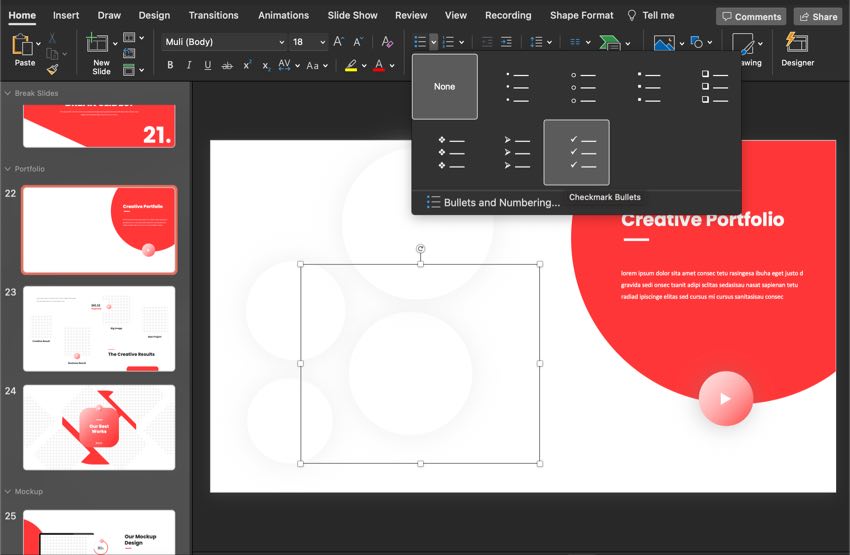The width and height of the screenshot is (850, 555).
Task: Collapse the Portfolio section in slide panel
Action: pyautogui.click(x=8, y=169)
